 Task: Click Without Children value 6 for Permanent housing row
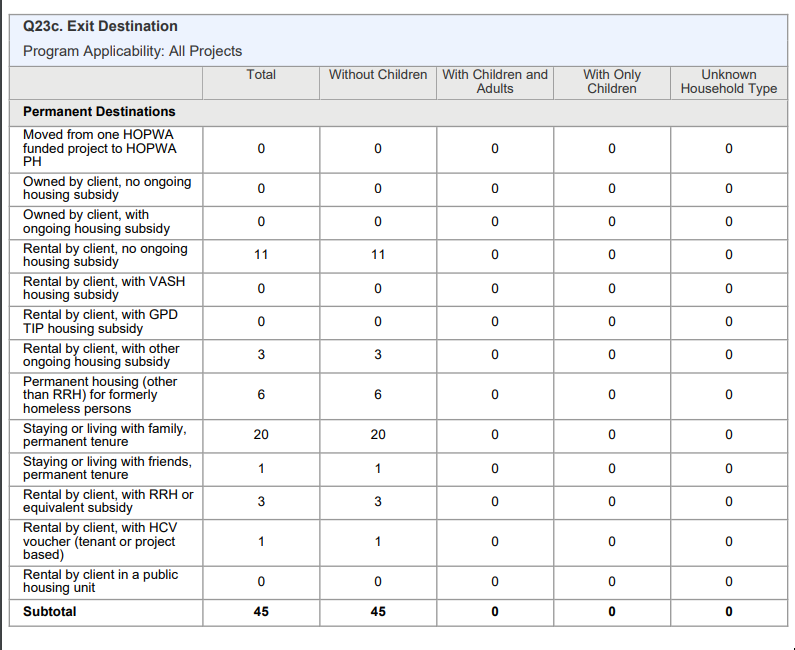pyautogui.click(x=378, y=394)
